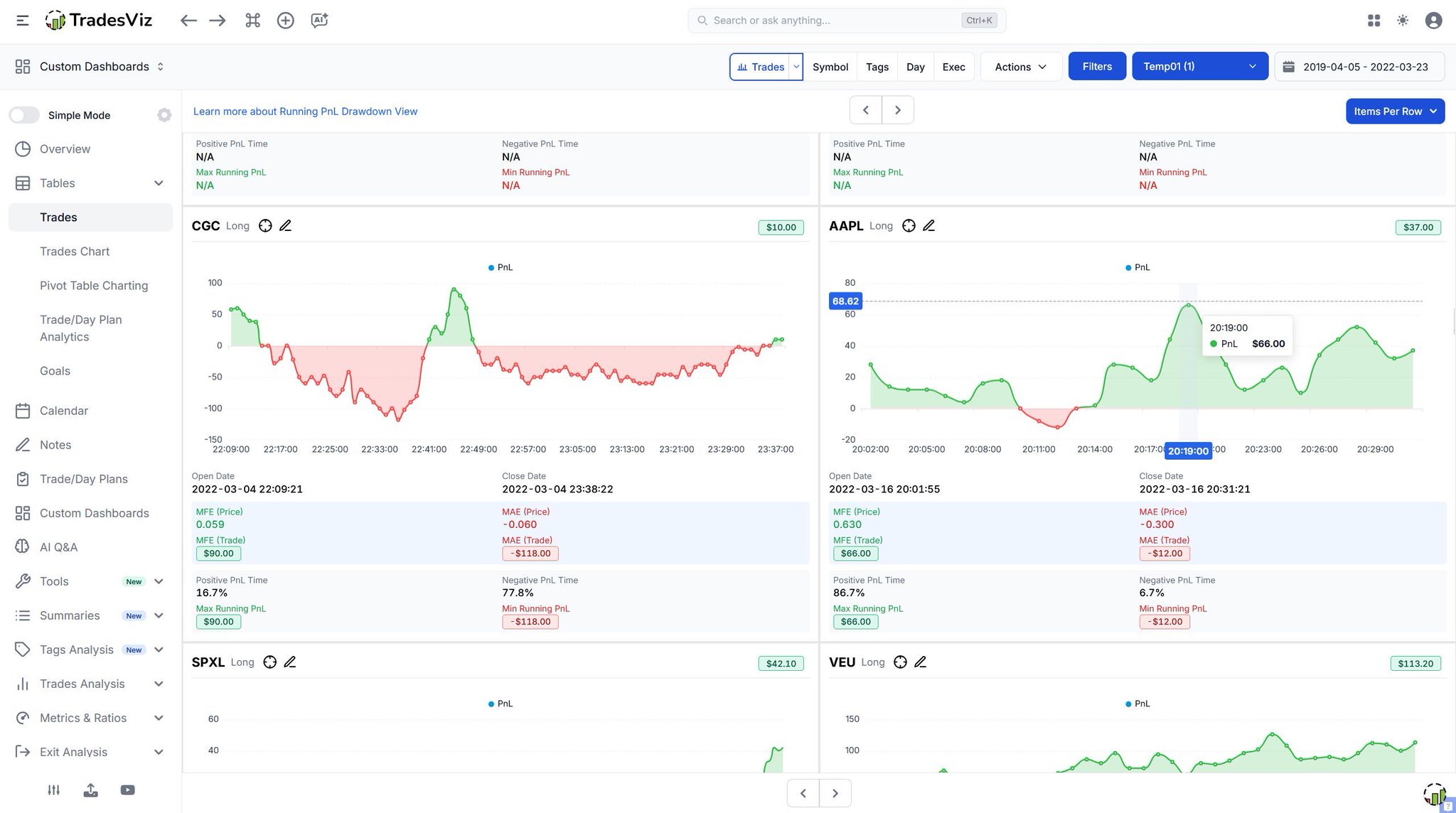Go to next page at top pager

(898, 110)
